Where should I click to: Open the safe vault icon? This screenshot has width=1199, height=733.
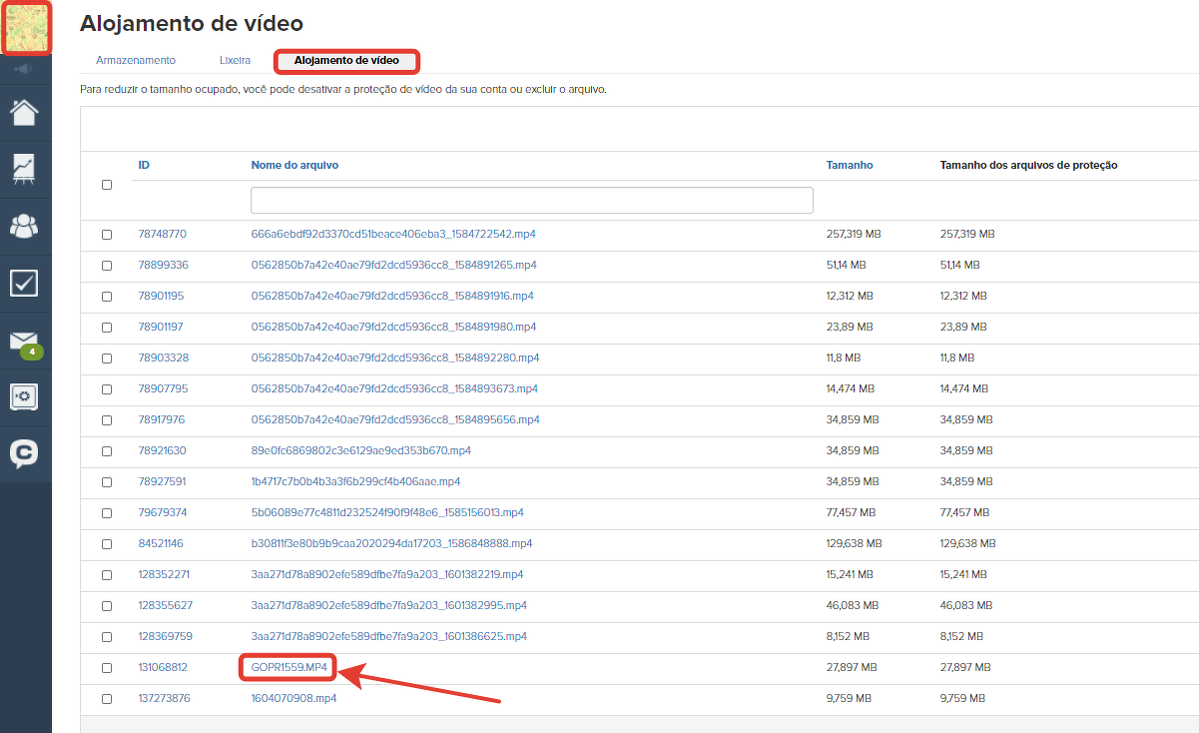point(25,397)
